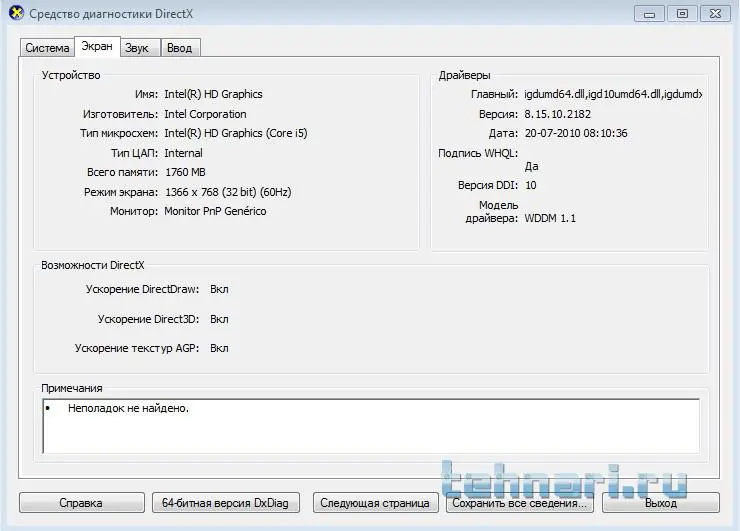Launch 64-битная версия DxDiag
740x531 pixels.
pyautogui.click(x=226, y=503)
